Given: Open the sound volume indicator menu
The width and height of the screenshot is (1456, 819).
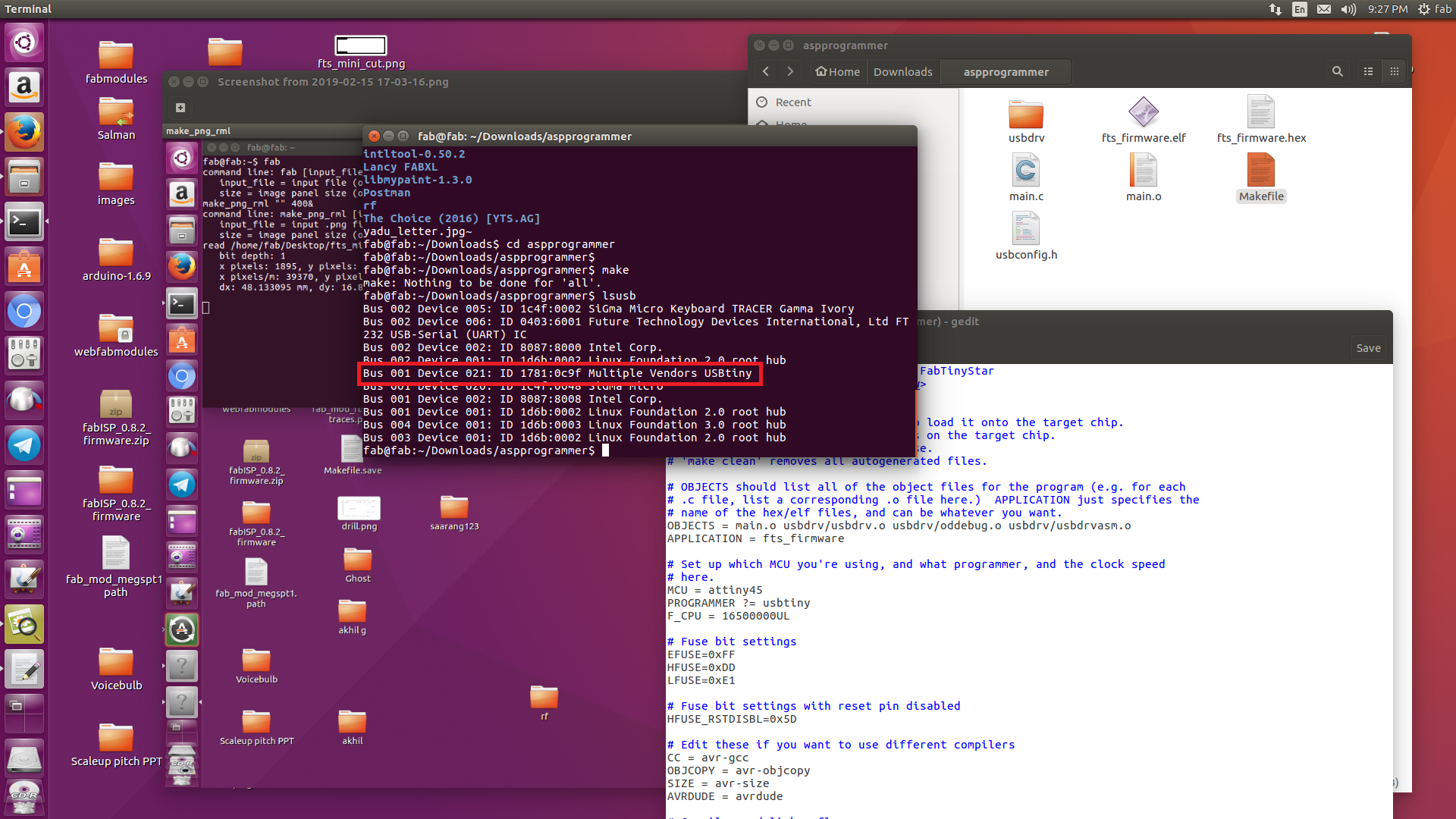Looking at the screenshot, I should tap(1348, 9).
